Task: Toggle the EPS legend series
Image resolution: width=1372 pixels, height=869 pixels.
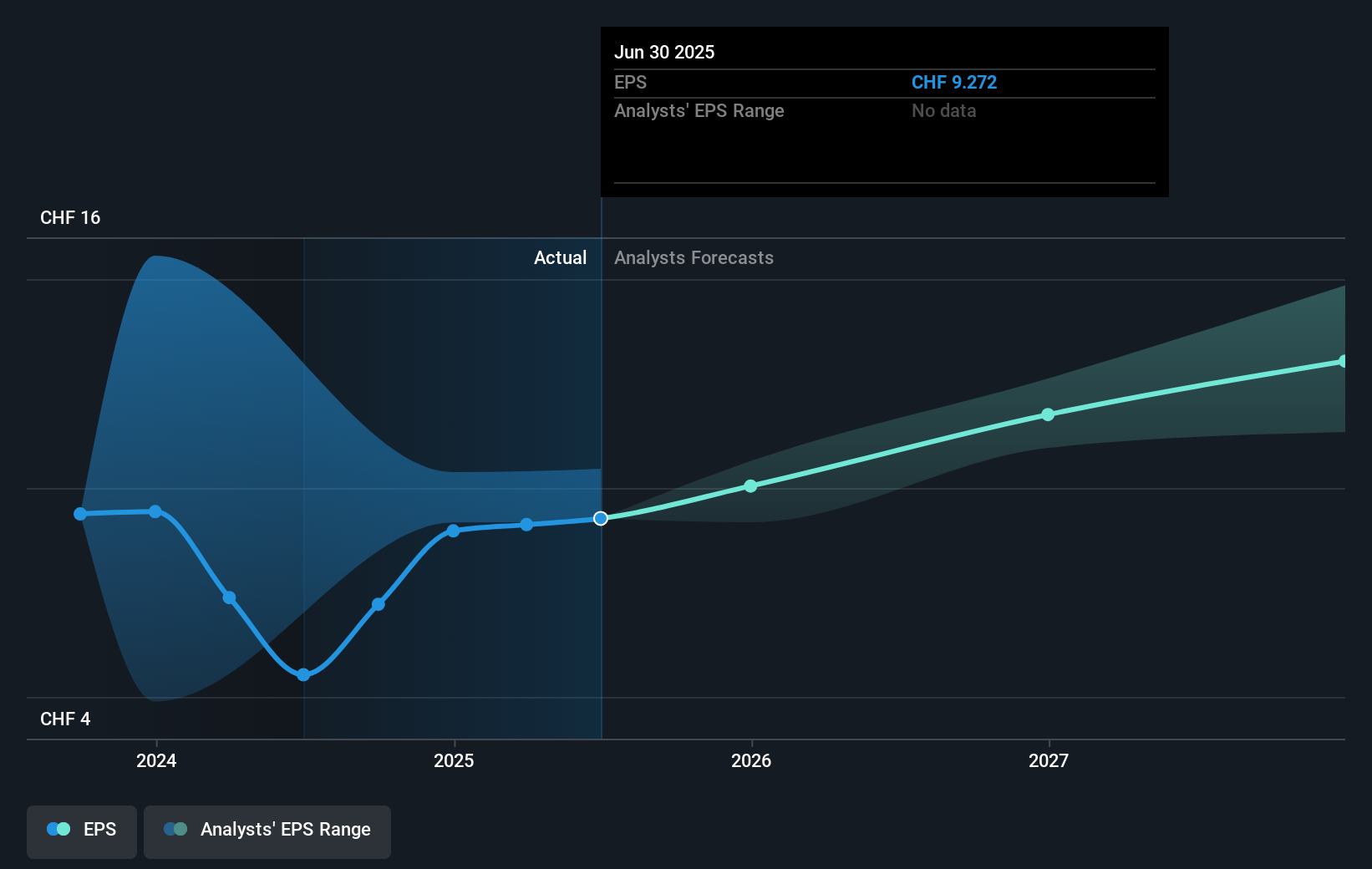Action: (x=82, y=831)
